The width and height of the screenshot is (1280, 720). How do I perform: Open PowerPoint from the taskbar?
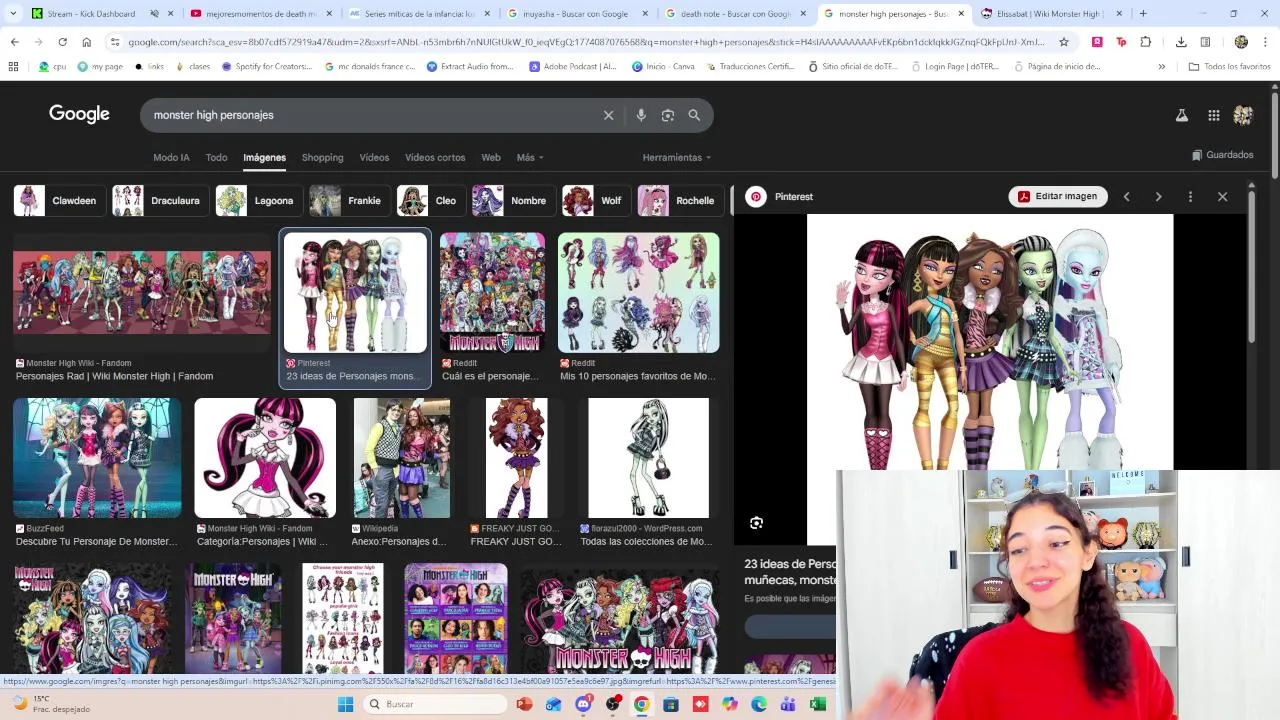click(524, 704)
